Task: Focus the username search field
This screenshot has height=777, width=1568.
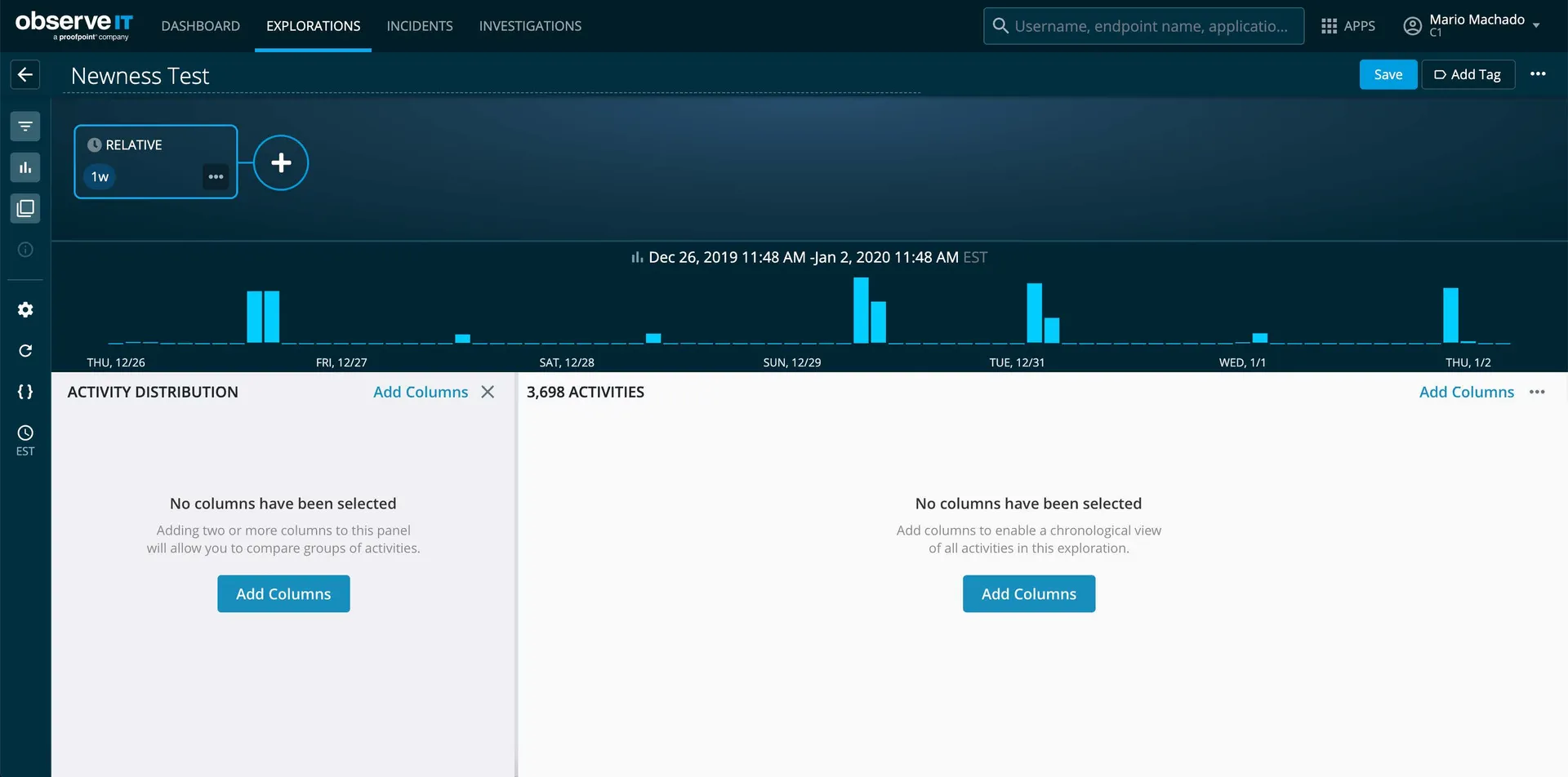Action: pos(1150,26)
